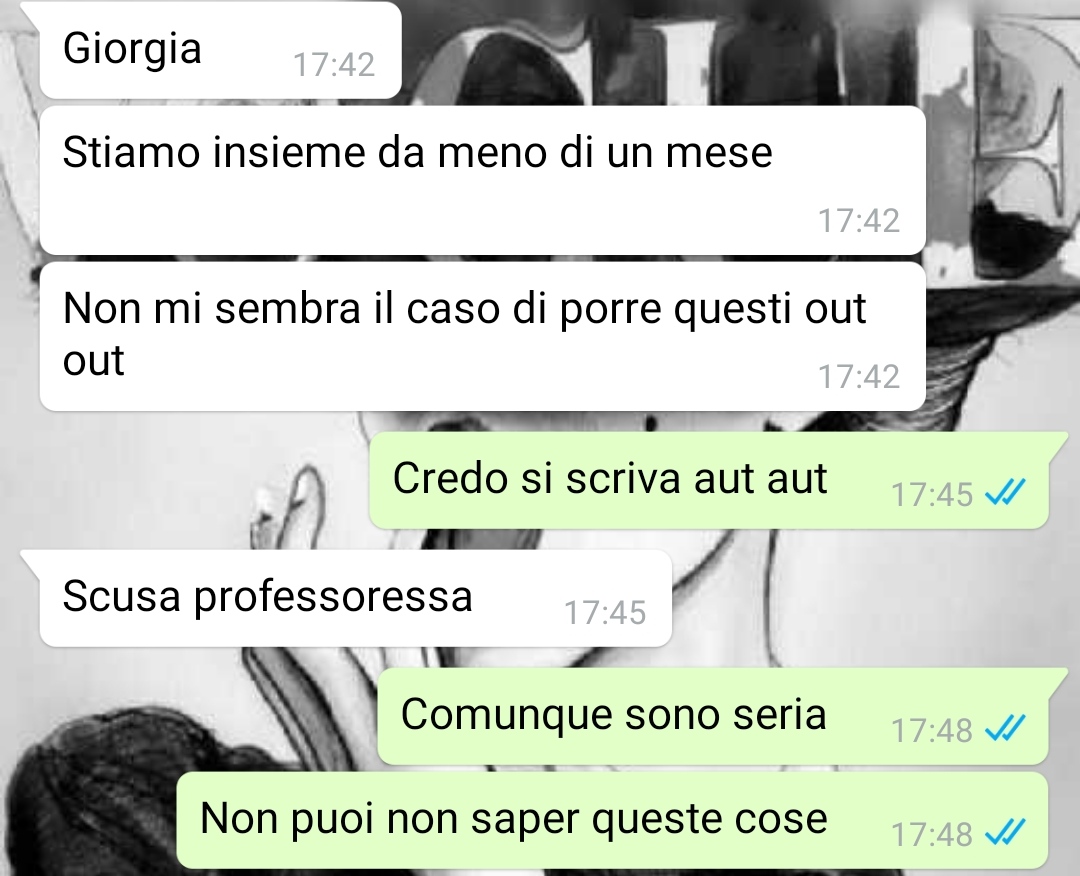The image size is (1080, 876).
Task: Select the 'Comunque sono seria' message
Action: pos(713,716)
